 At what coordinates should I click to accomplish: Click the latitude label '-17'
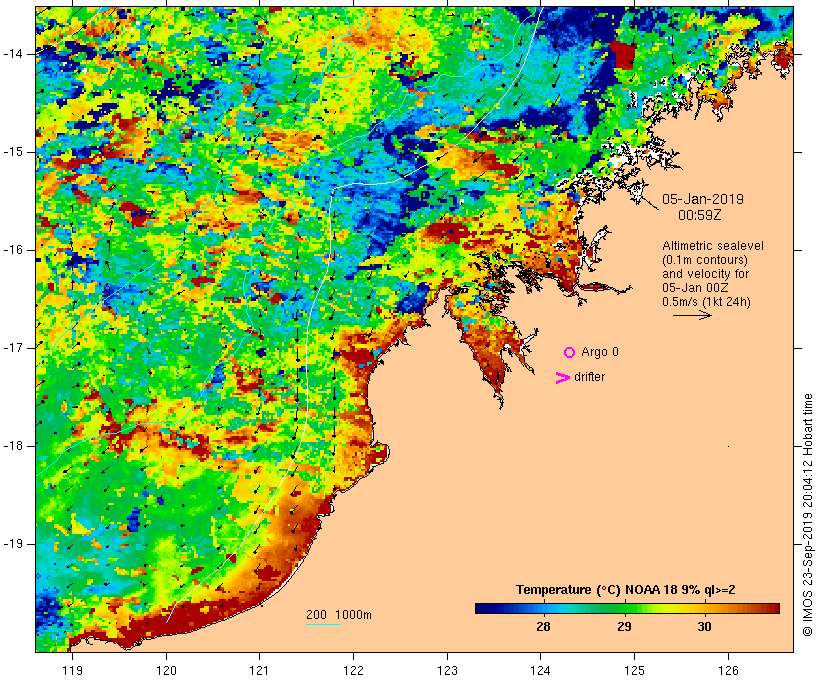13,348
